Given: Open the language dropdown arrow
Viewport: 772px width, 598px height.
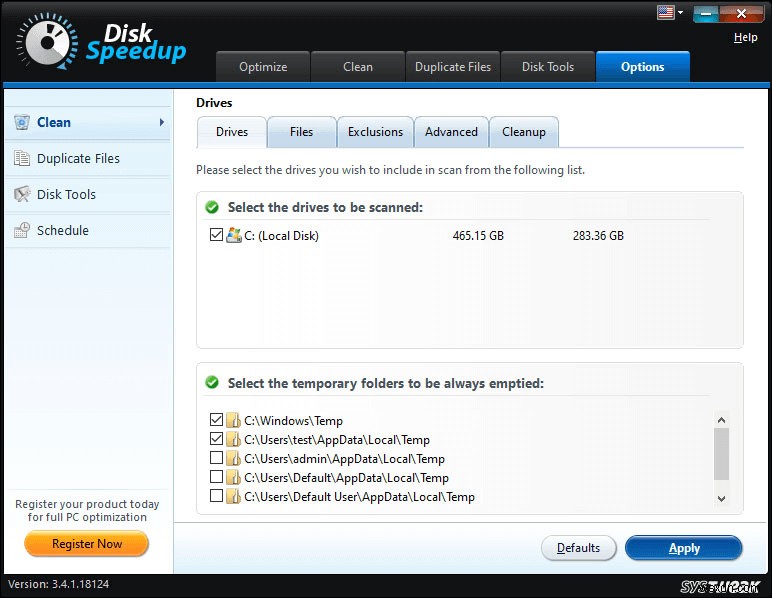Looking at the screenshot, I should coord(680,12).
